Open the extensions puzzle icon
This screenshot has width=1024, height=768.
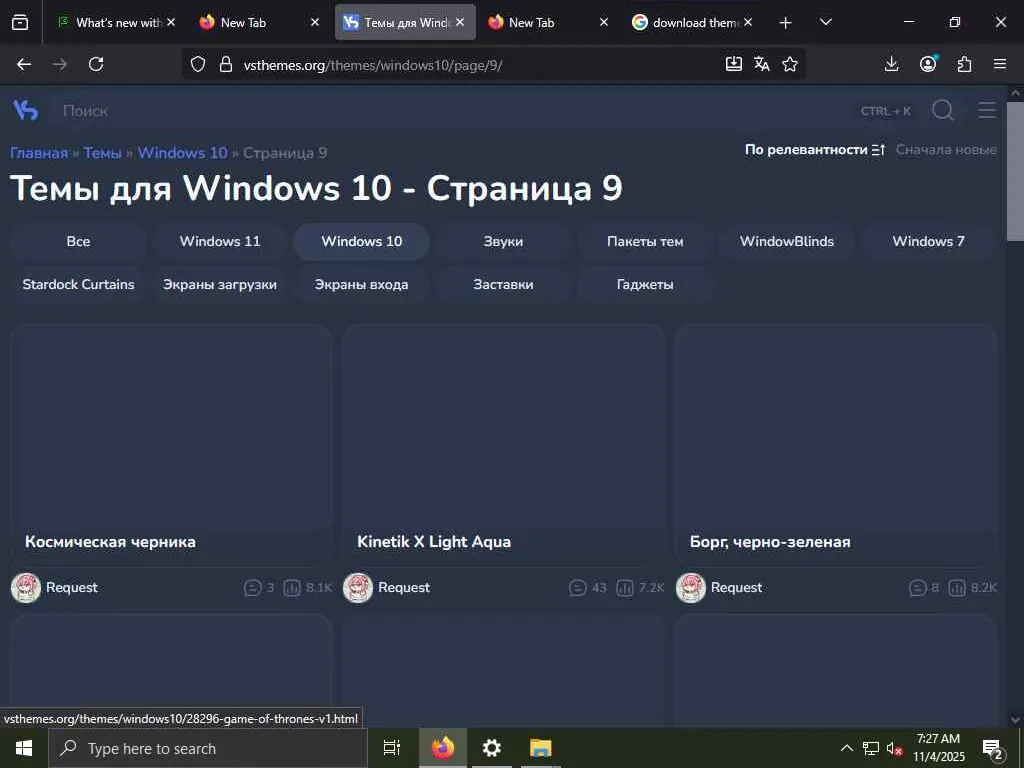point(964,64)
